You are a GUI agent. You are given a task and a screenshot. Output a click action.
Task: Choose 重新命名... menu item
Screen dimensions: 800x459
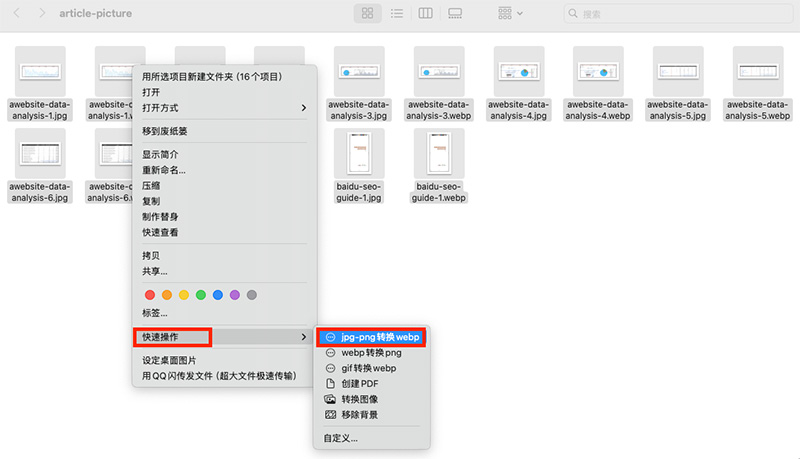[224, 170]
